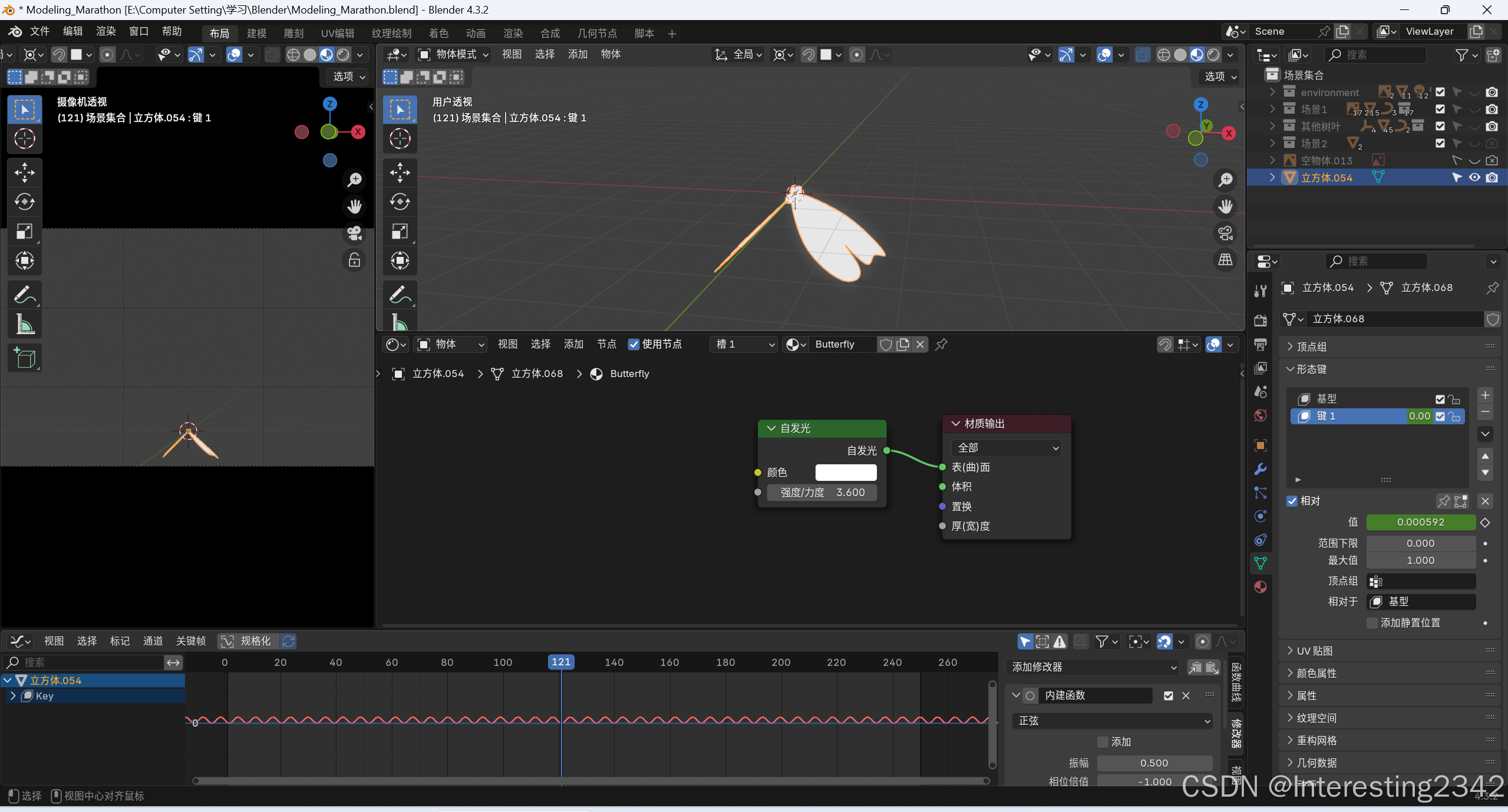This screenshot has height=812, width=1508.
Task: Select the Annotate tool in main viewport
Action: tap(400, 294)
